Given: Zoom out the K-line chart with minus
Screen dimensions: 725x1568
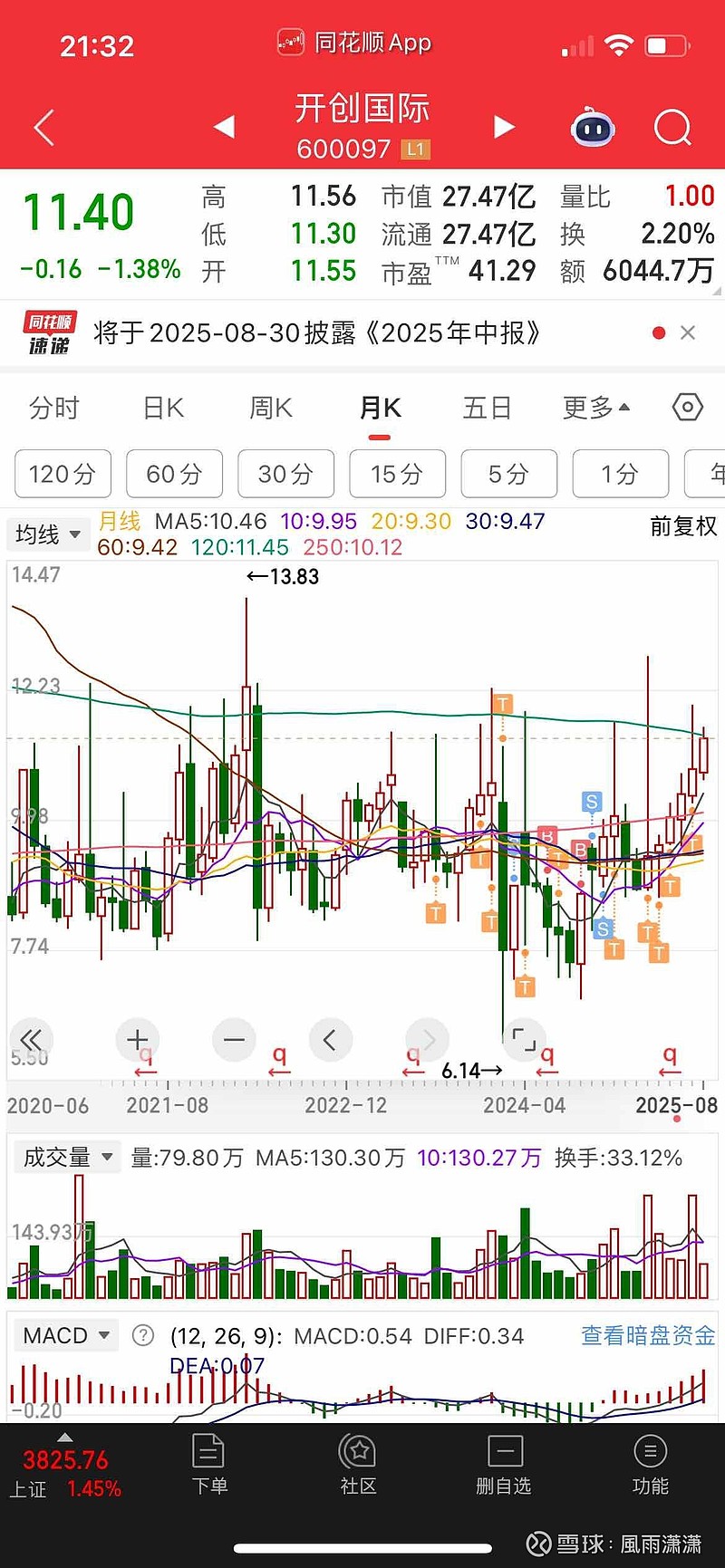Looking at the screenshot, I should tap(234, 1039).
